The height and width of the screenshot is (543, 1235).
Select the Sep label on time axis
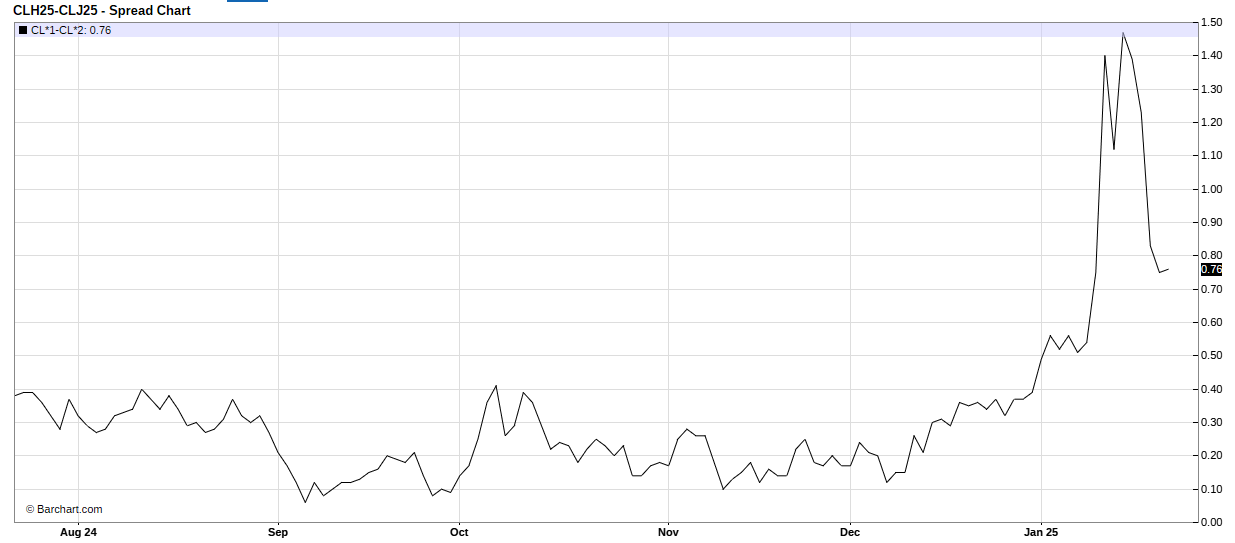click(278, 532)
